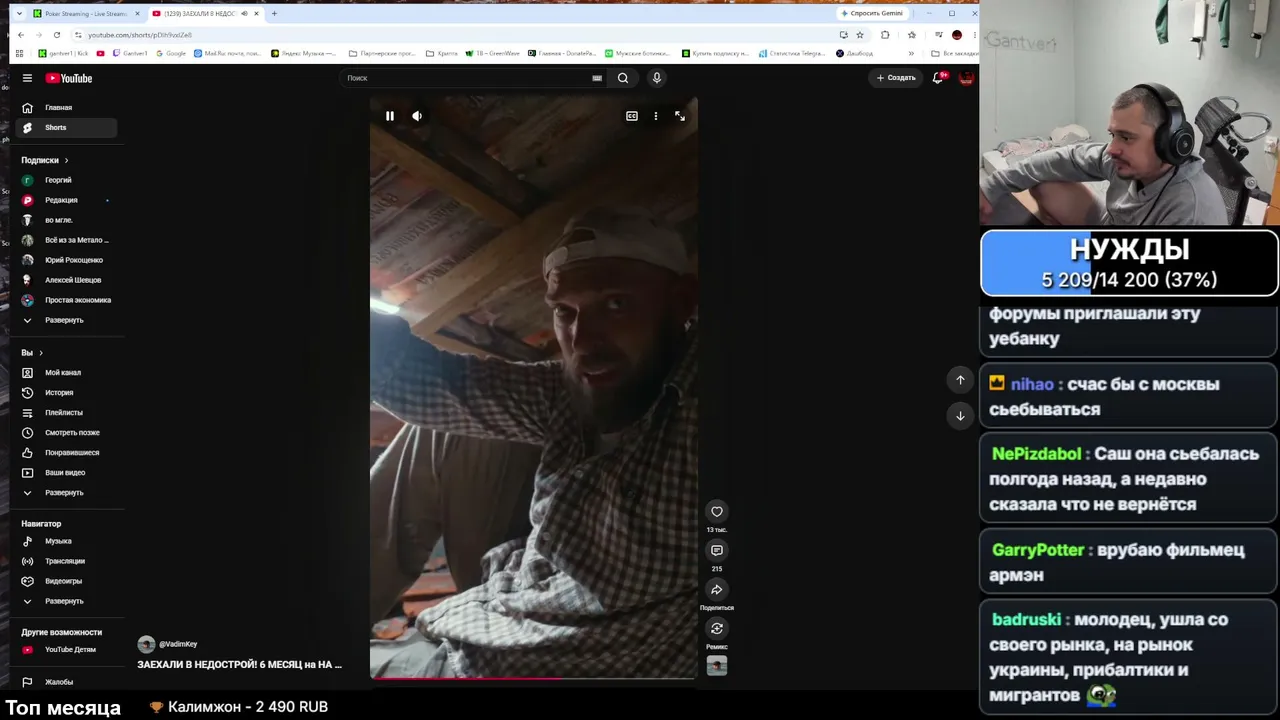Go to Главная in the YouTube sidebar

(x=66, y=107)
